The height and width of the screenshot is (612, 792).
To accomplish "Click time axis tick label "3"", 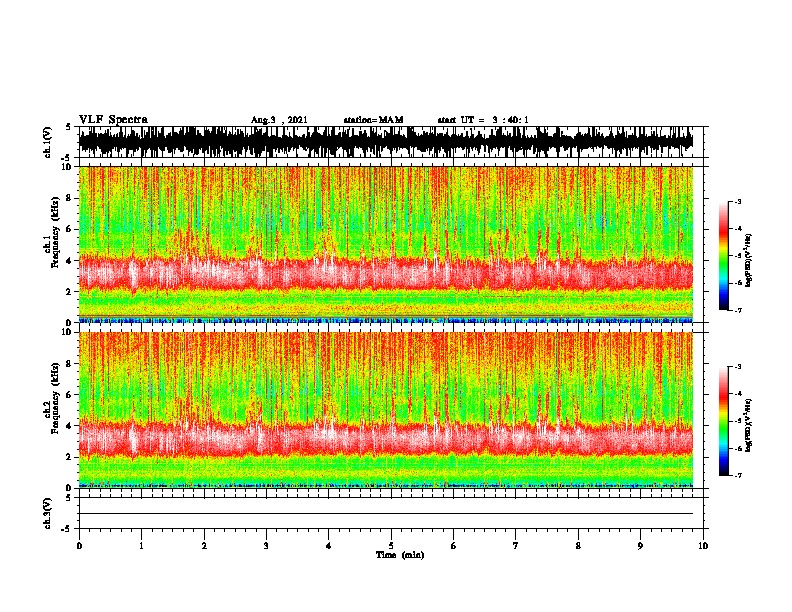I will point(266,546).
